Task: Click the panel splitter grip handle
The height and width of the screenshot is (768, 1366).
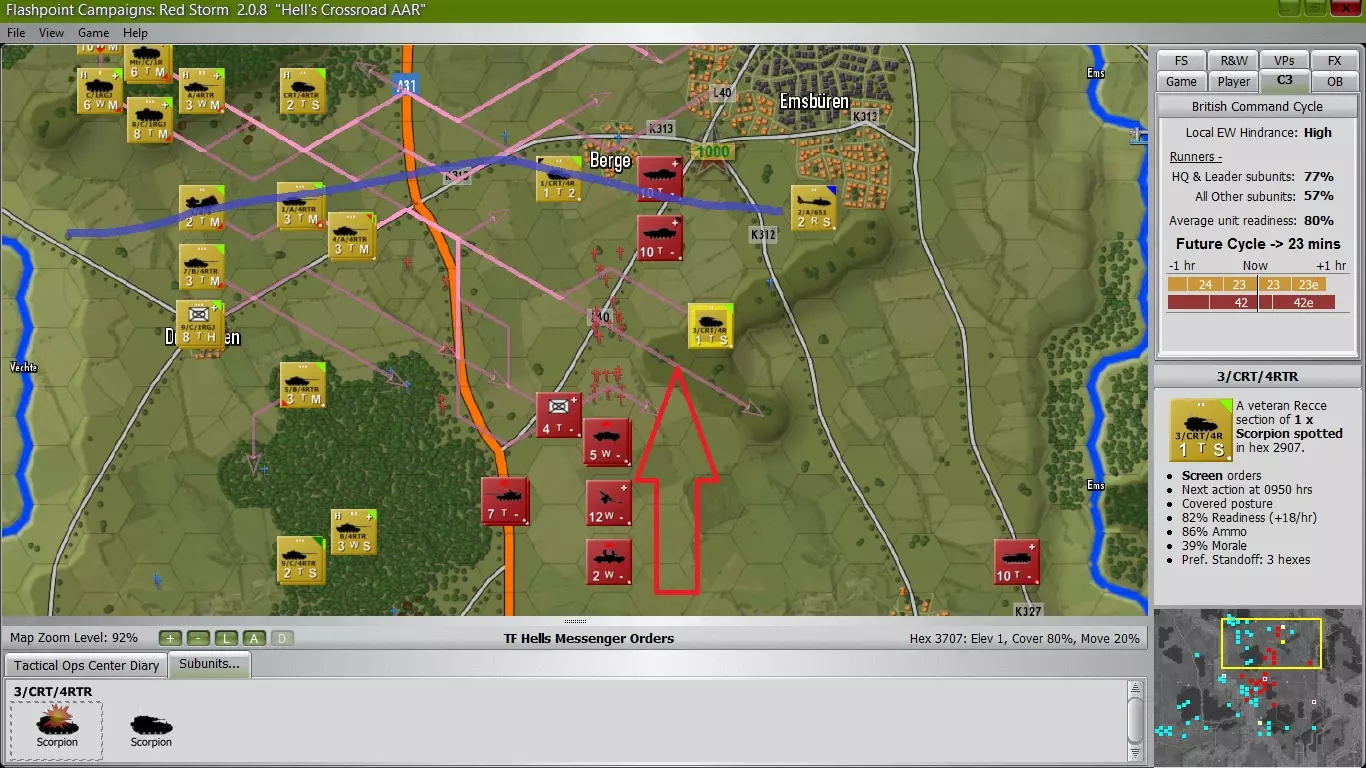Action: tap(574, 621)
